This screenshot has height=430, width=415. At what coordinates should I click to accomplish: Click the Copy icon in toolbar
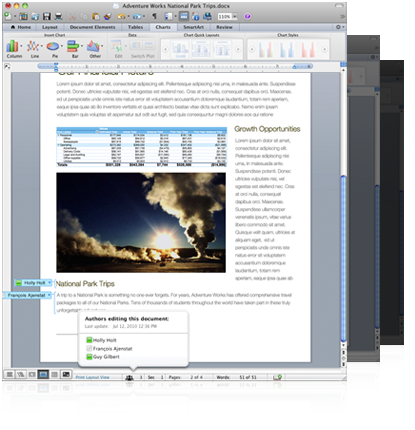click(x=84, y=16)
